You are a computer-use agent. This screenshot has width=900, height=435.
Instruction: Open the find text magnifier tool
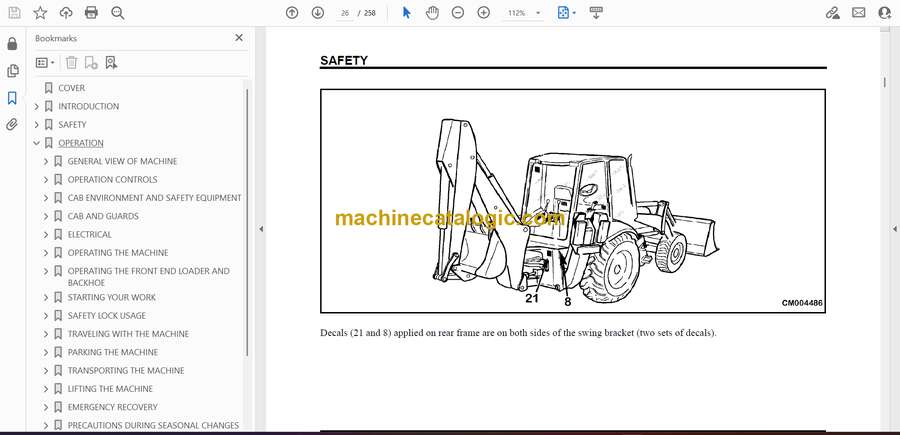[118, 13]
